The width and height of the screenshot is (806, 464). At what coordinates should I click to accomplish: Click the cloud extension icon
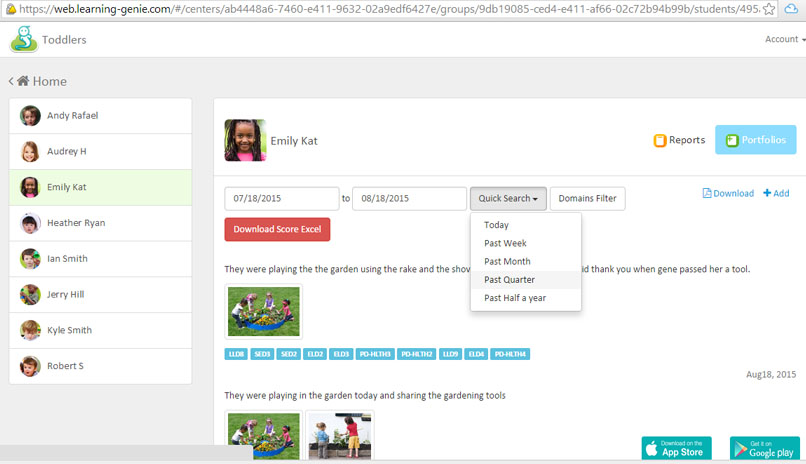coord(791,9)
